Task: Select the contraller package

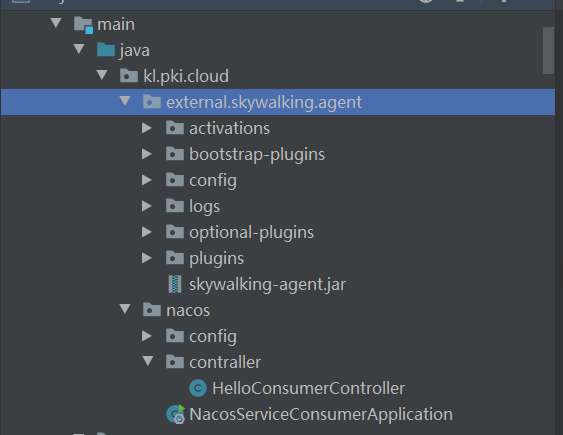Action: (x=225, y=362)
